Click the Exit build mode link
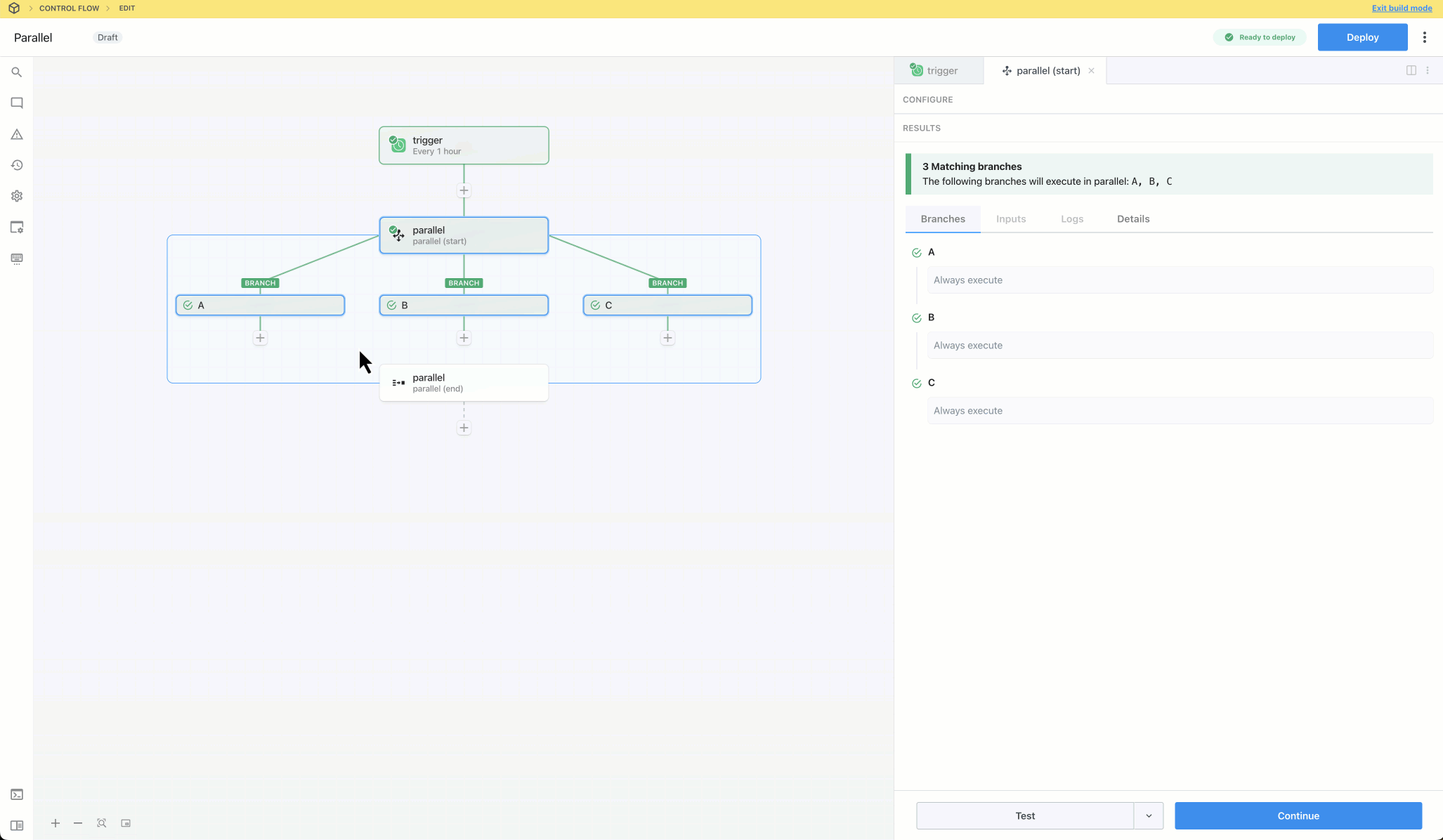The width and height of the screenshot is (1443, 840). (1401, 8)
